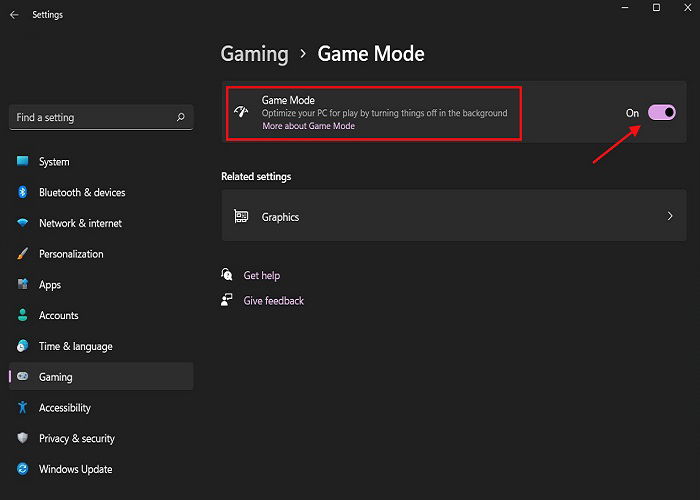700x500 pixels.
Task: Click the search magnifier icon
Action: point(180,117)
